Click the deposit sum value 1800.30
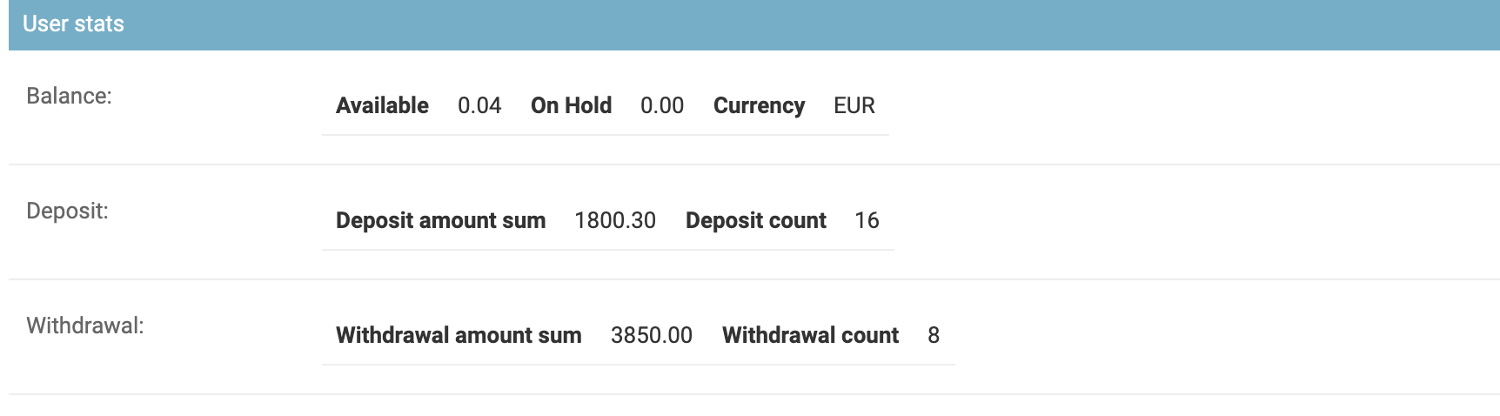 (x=615, y=221)
